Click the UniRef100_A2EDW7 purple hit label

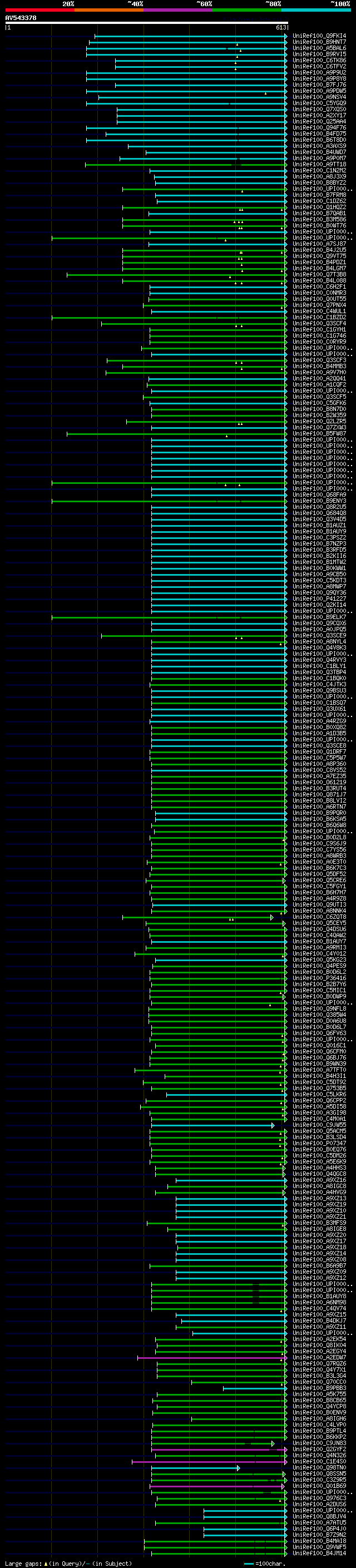[x=319, y=1357]
